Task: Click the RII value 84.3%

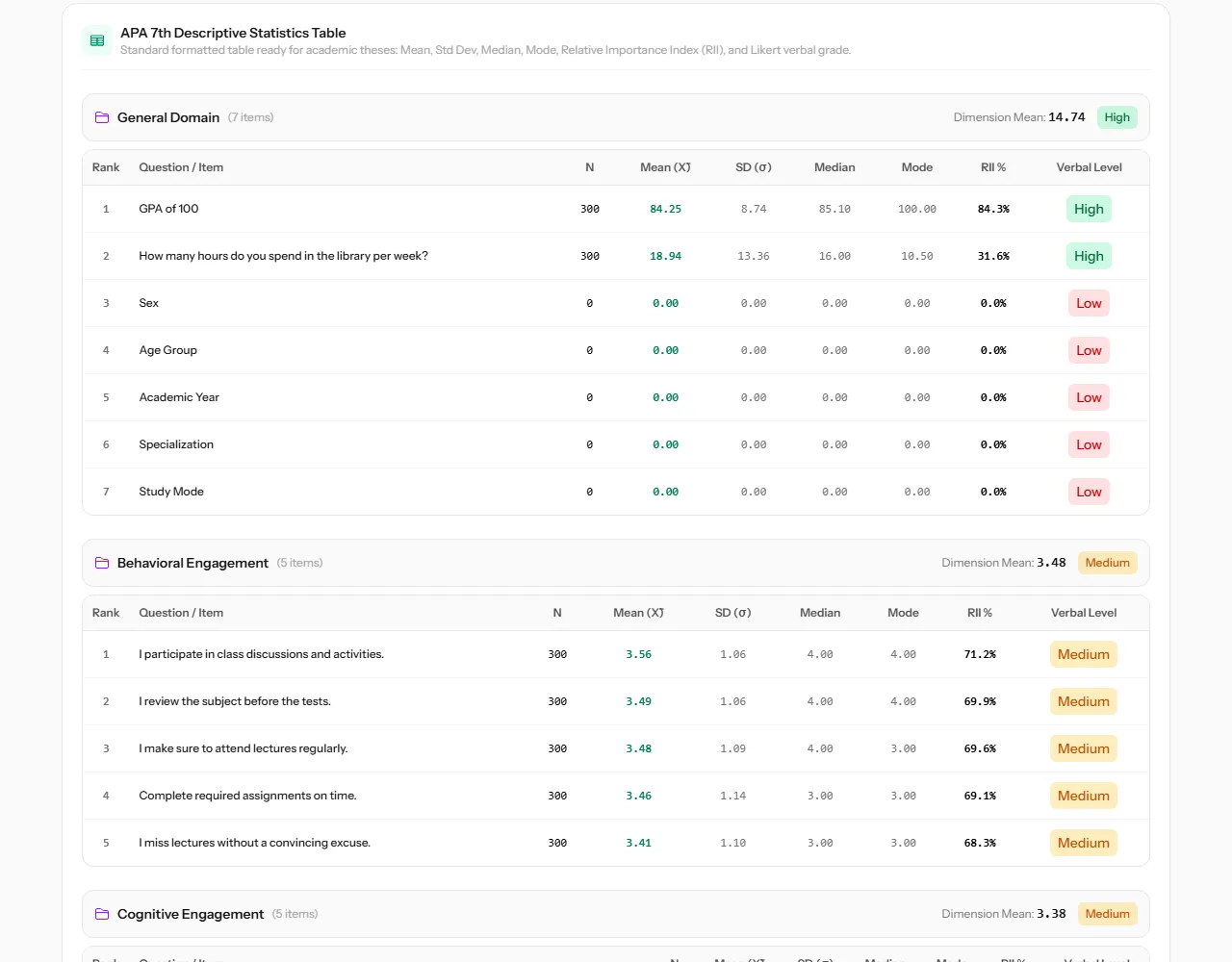Action: pos(993,209)
